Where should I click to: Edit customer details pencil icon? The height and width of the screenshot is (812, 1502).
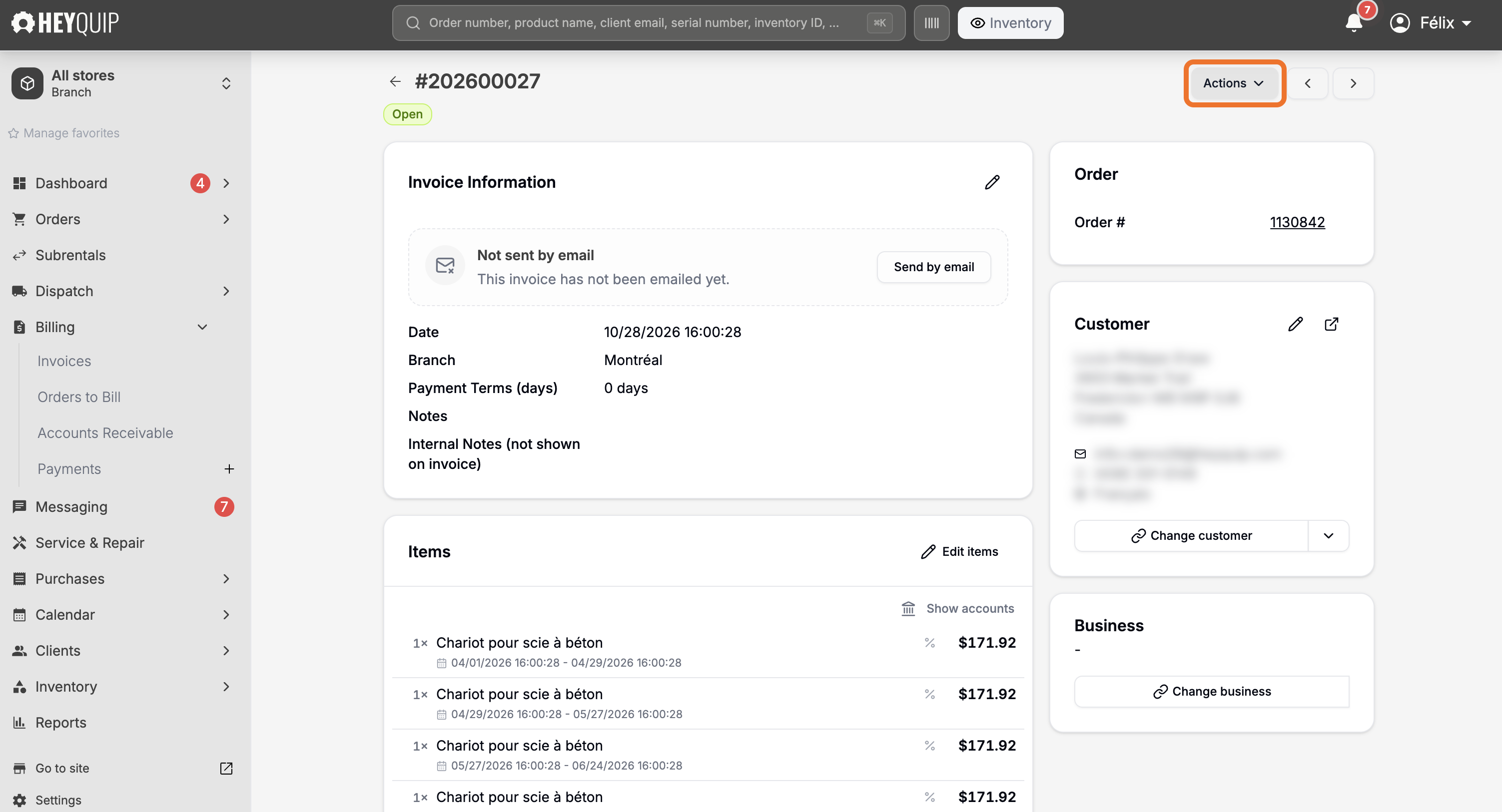pyautogui.click(x=1295, y=324)
